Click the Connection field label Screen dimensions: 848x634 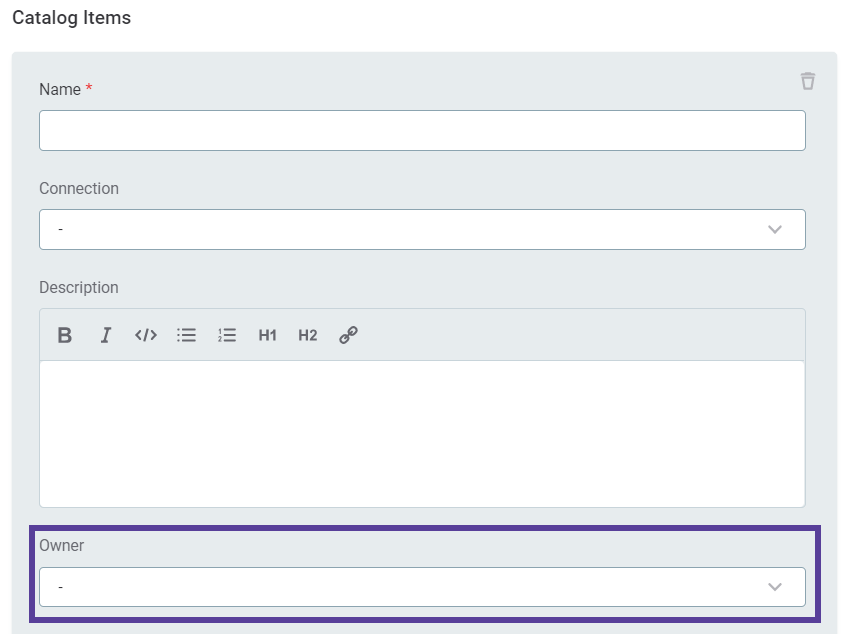(x=79, y=188)
